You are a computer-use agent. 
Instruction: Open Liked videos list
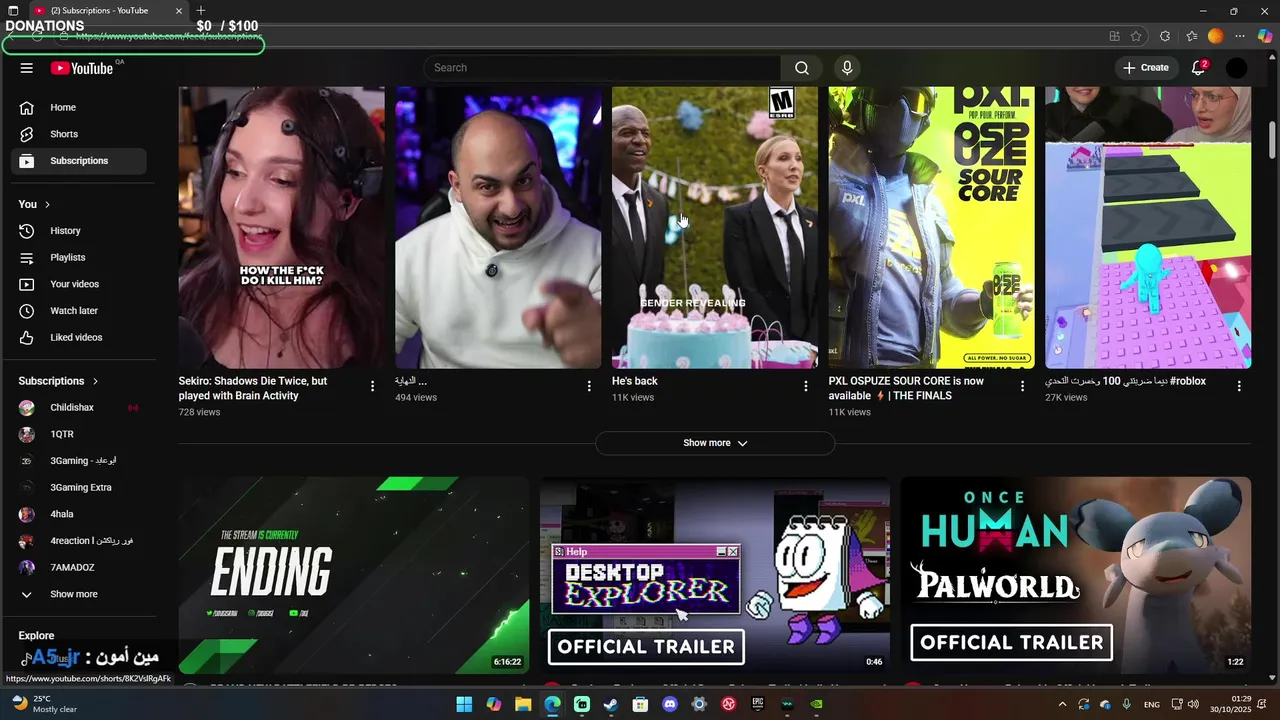pyautogui.click(x=79, y=337)
